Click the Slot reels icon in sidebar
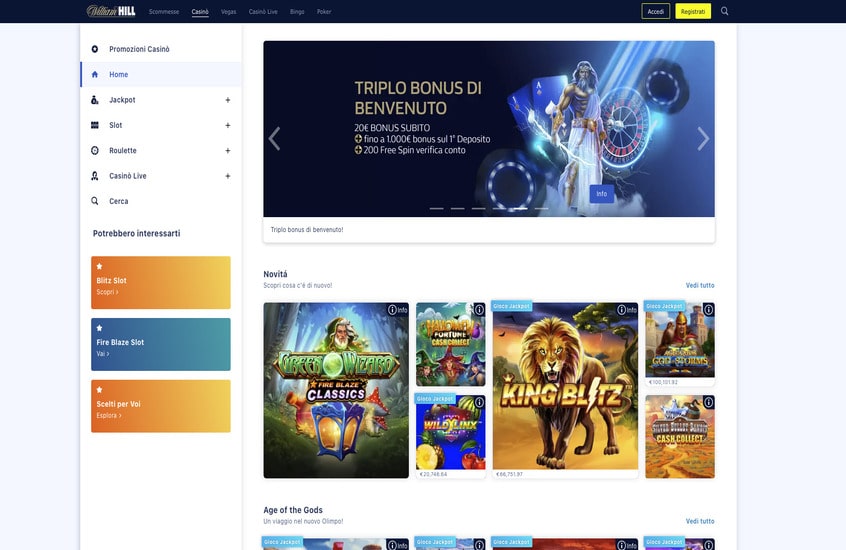This screenshot has width=846, height=550. [95, 125]
